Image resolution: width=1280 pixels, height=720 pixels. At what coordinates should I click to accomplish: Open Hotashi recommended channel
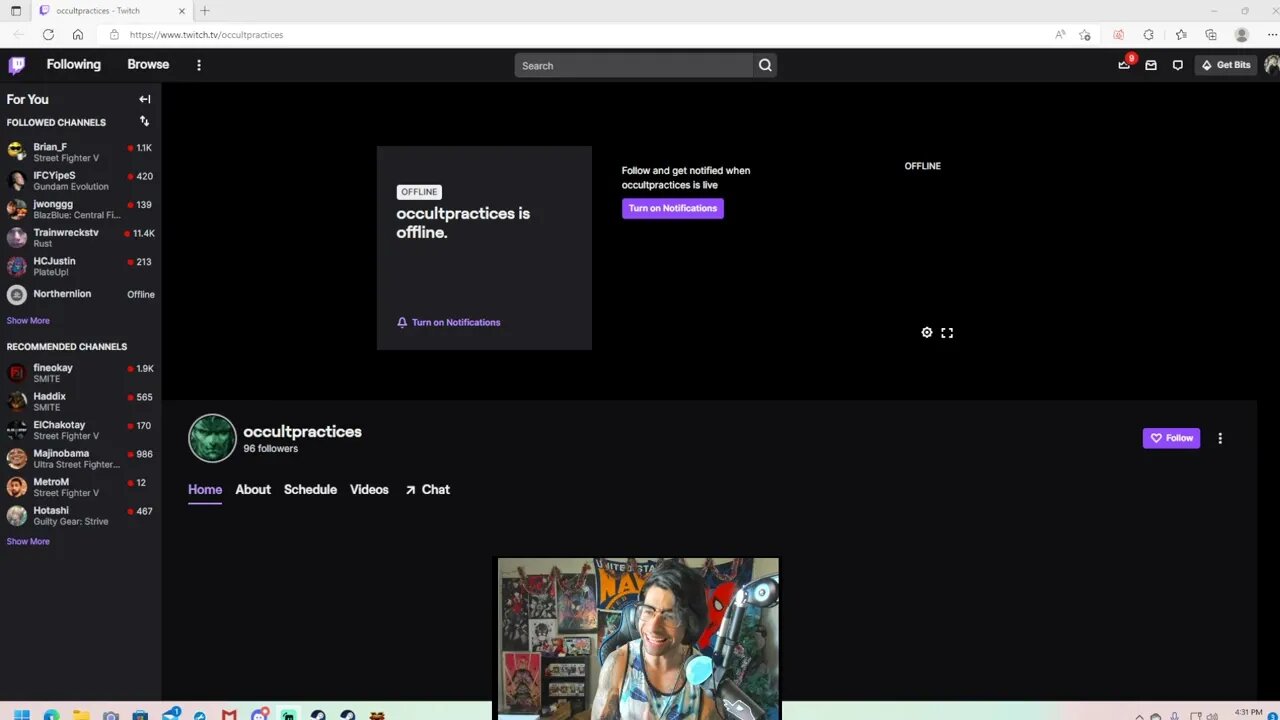coord(80,515)
